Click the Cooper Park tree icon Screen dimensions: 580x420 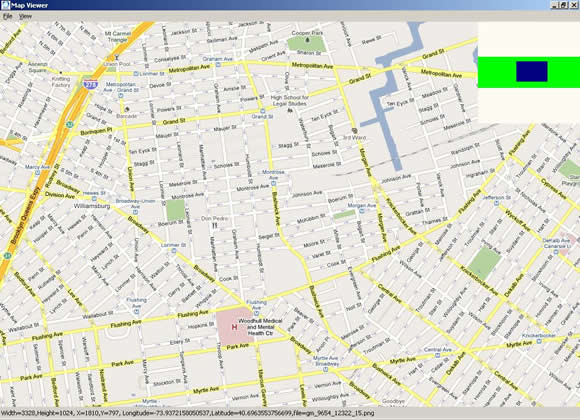[x=307, y=40]
